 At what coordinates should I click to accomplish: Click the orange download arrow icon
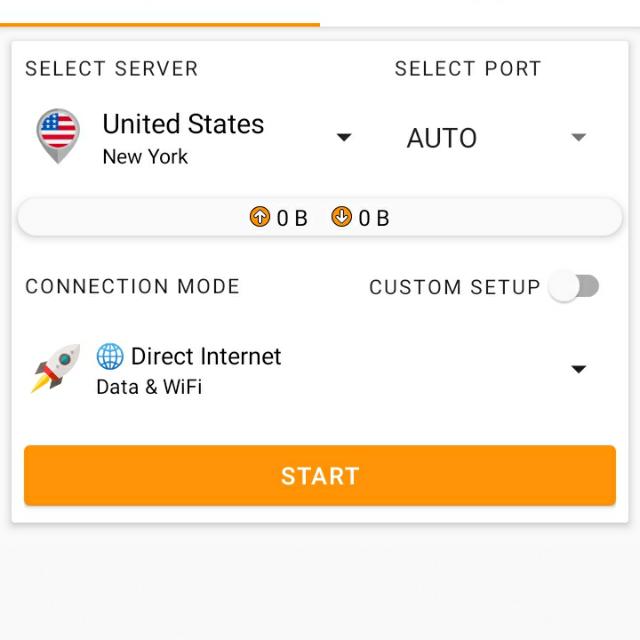(341, 217)
